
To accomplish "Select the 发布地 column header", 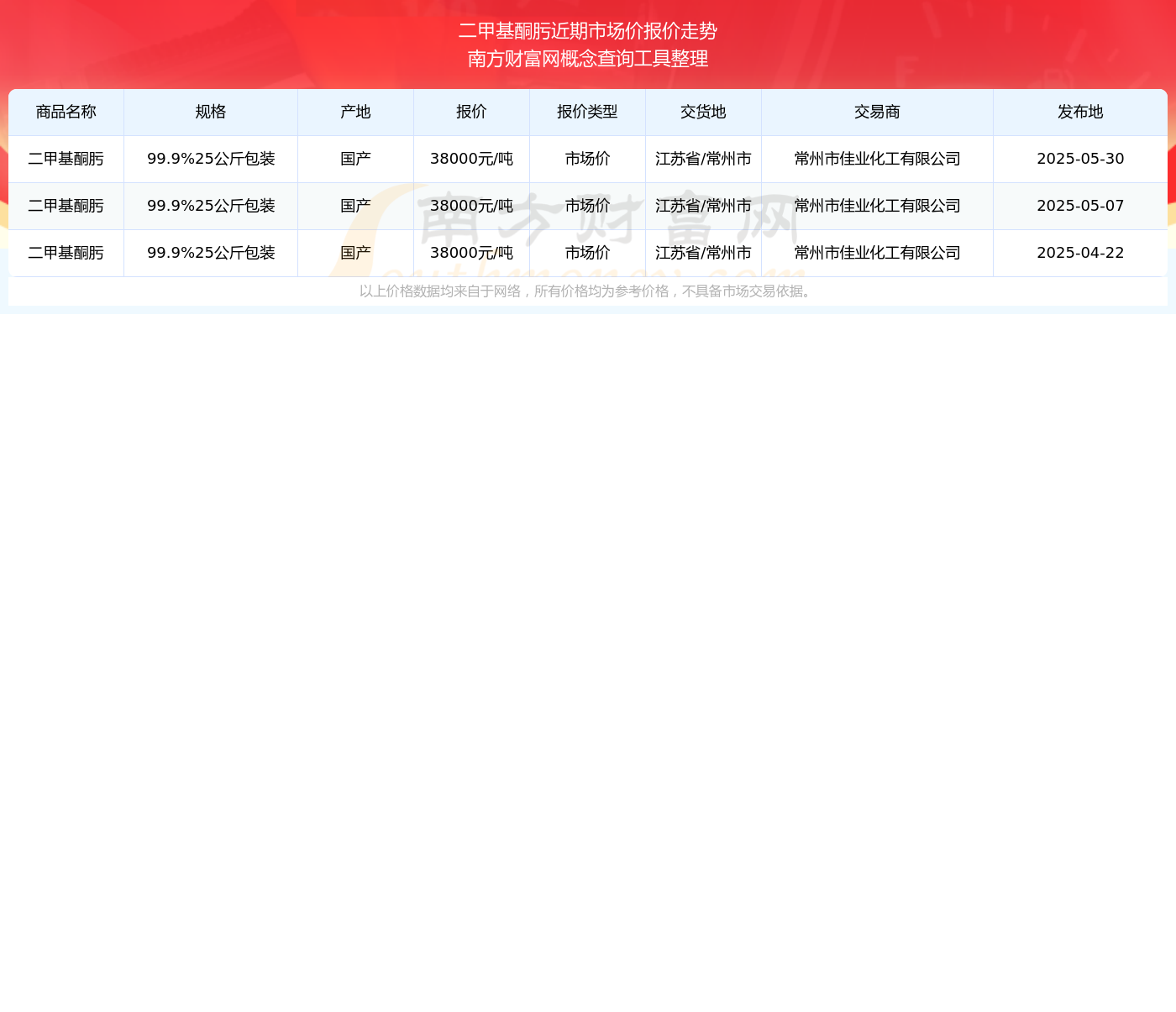I will tap(1080, 112).
